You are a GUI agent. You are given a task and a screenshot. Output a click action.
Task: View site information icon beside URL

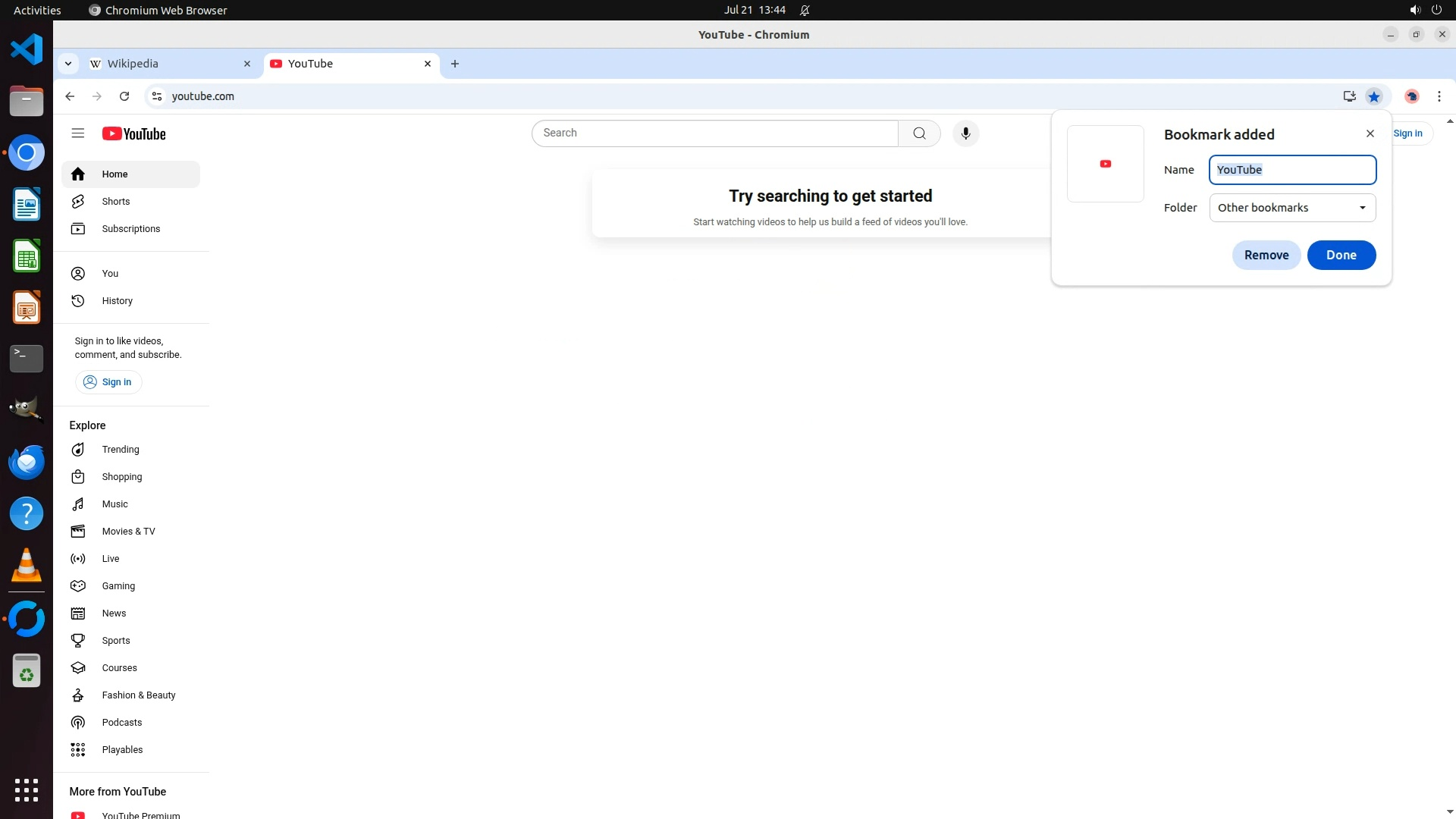point(157,96)
